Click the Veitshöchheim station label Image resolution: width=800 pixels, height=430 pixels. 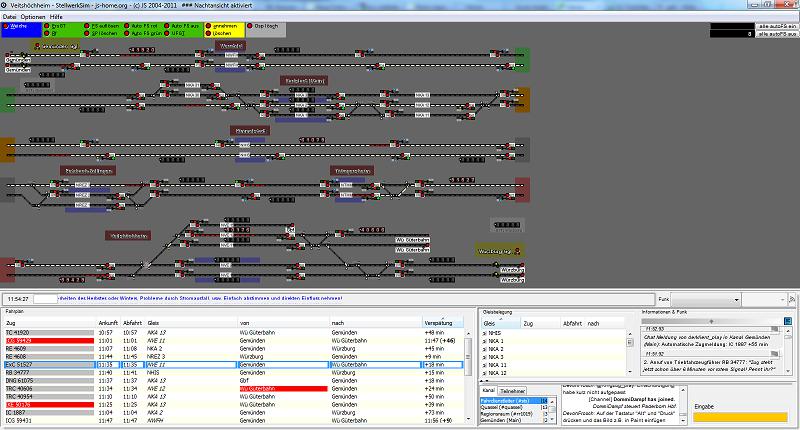128,235
